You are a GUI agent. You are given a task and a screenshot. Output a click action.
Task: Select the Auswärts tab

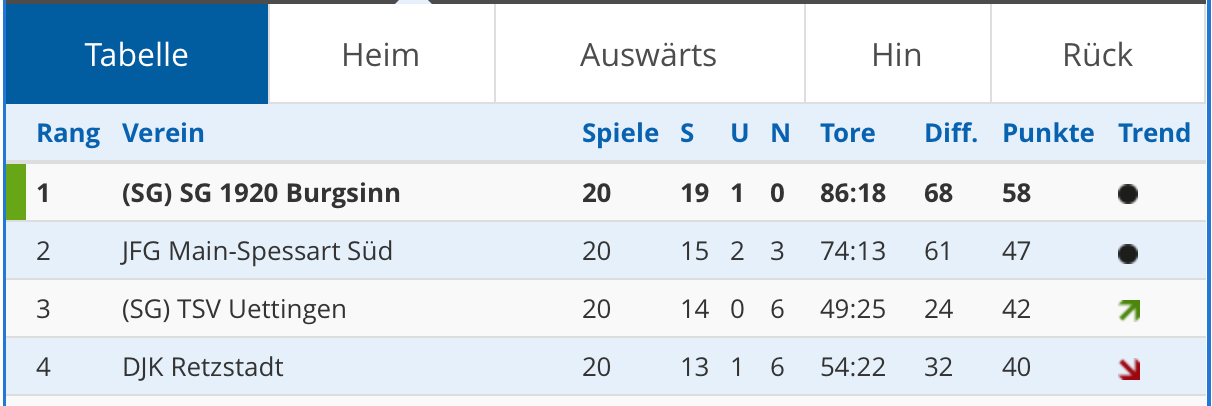click(x=648, y=54)
